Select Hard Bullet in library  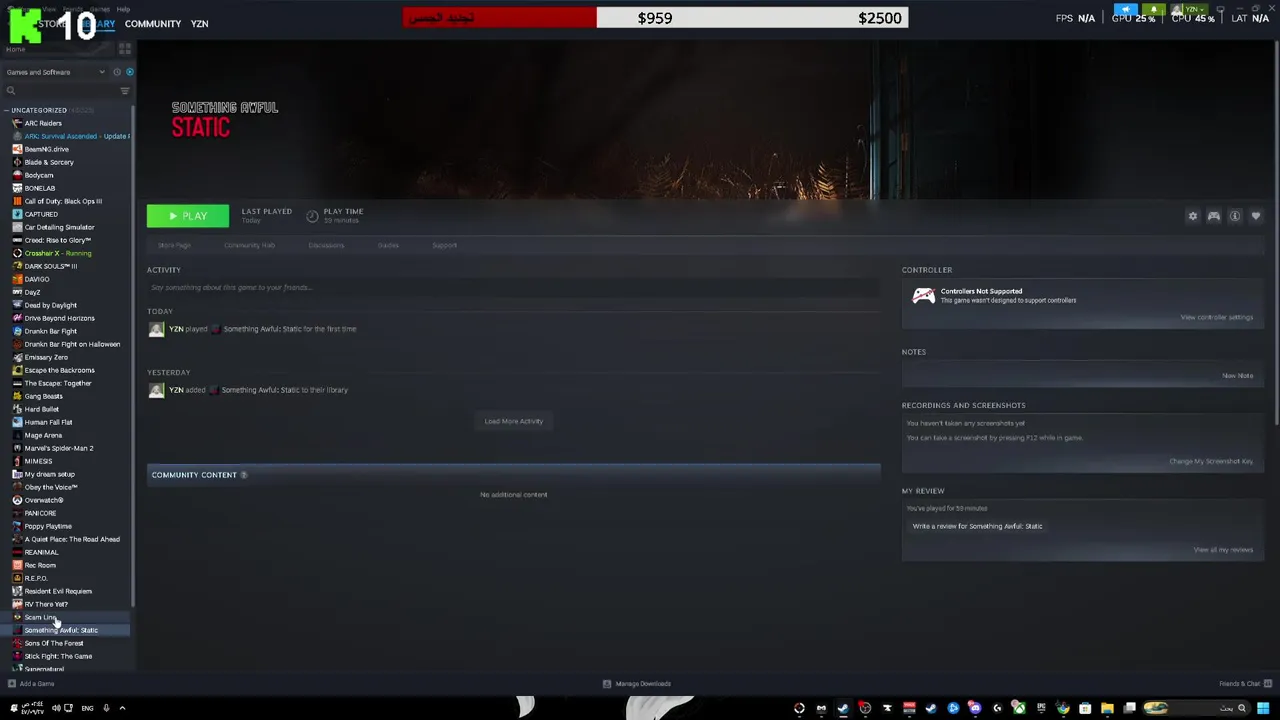tap(42, 409)
